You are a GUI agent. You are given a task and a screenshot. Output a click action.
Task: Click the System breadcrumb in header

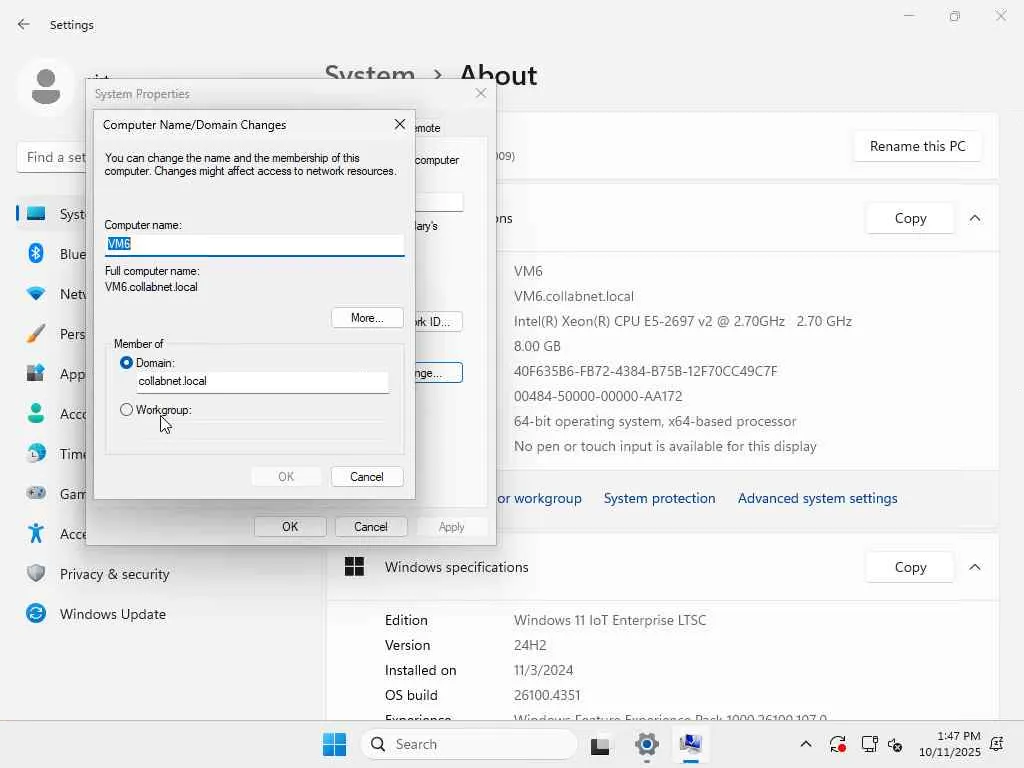click(x=370, y=75)
